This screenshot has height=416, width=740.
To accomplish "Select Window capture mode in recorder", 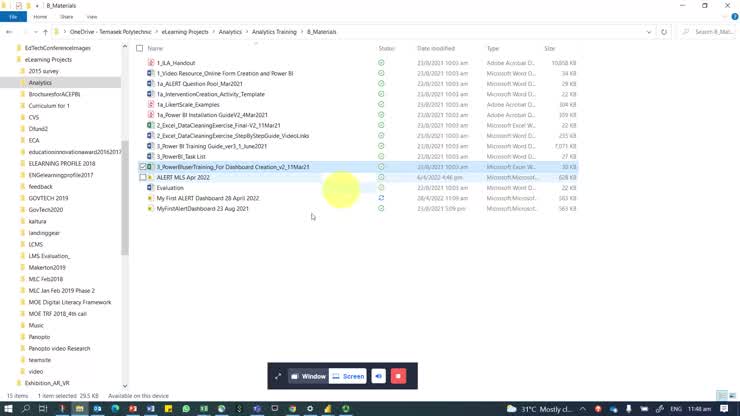I will pyautogui.click(x=308, y=376).
